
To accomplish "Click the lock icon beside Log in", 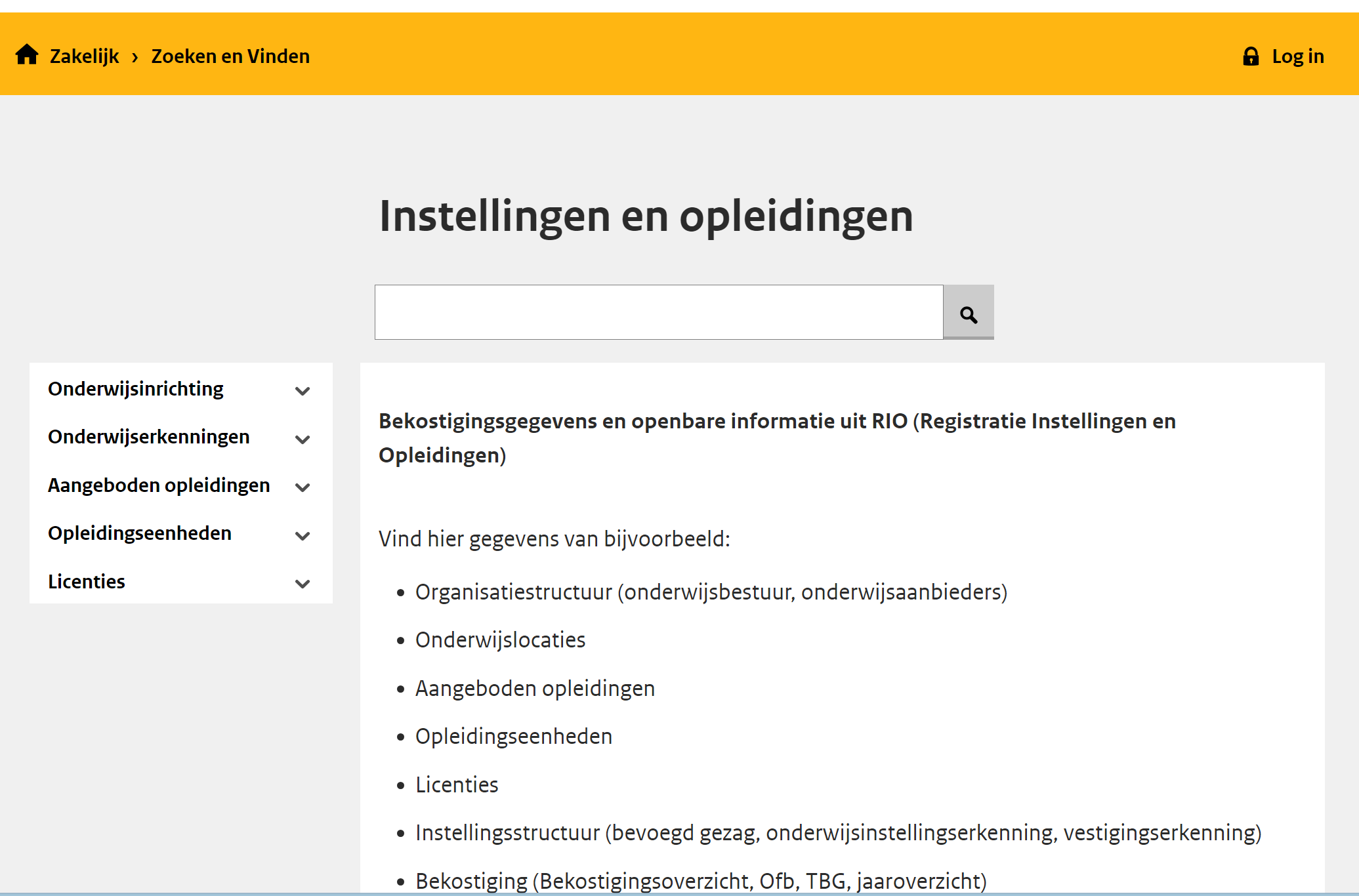I will [x=1251, y=56].
